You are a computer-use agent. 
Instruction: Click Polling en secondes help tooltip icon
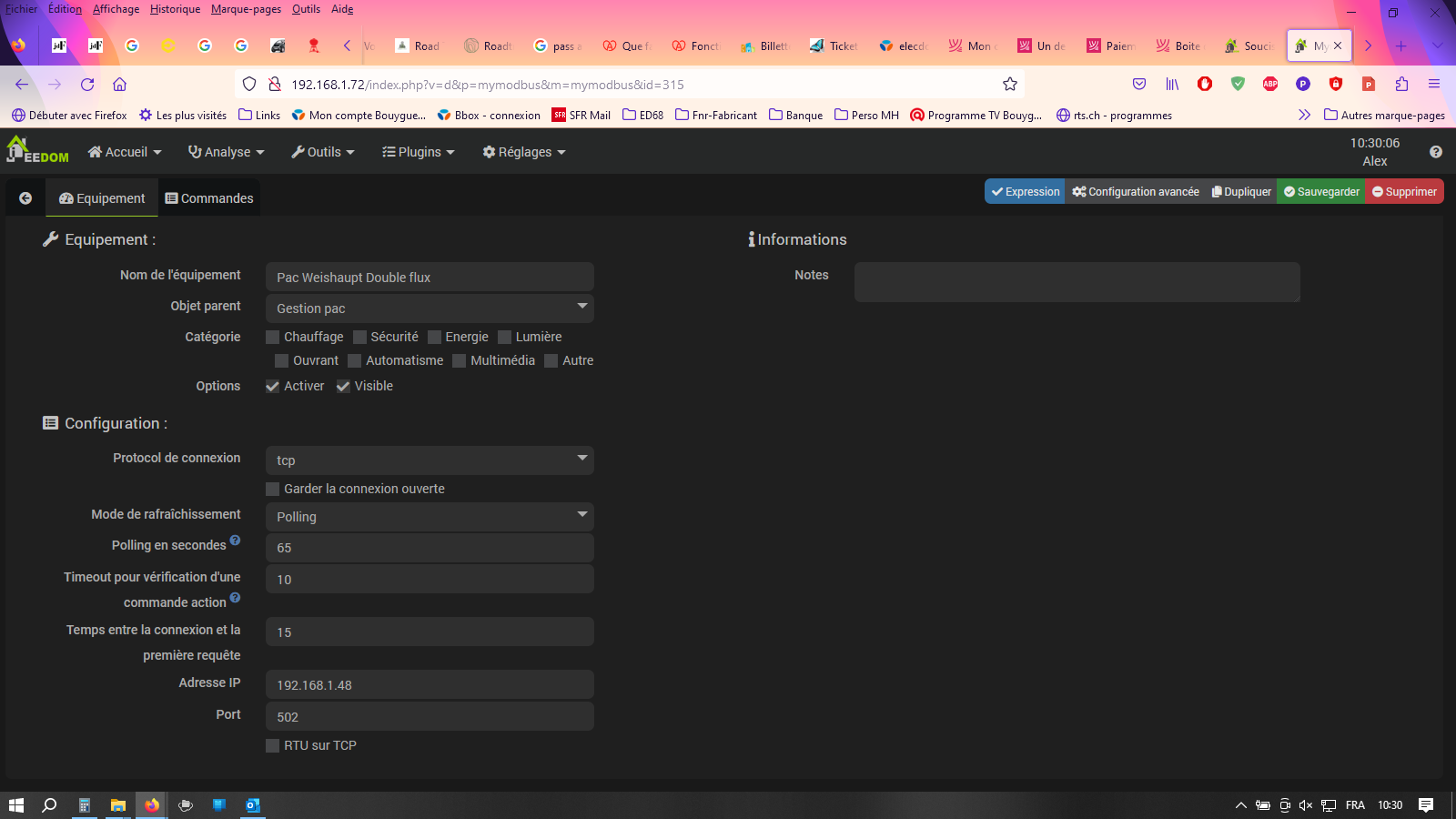pyautogui.click(x=235, y=541)
